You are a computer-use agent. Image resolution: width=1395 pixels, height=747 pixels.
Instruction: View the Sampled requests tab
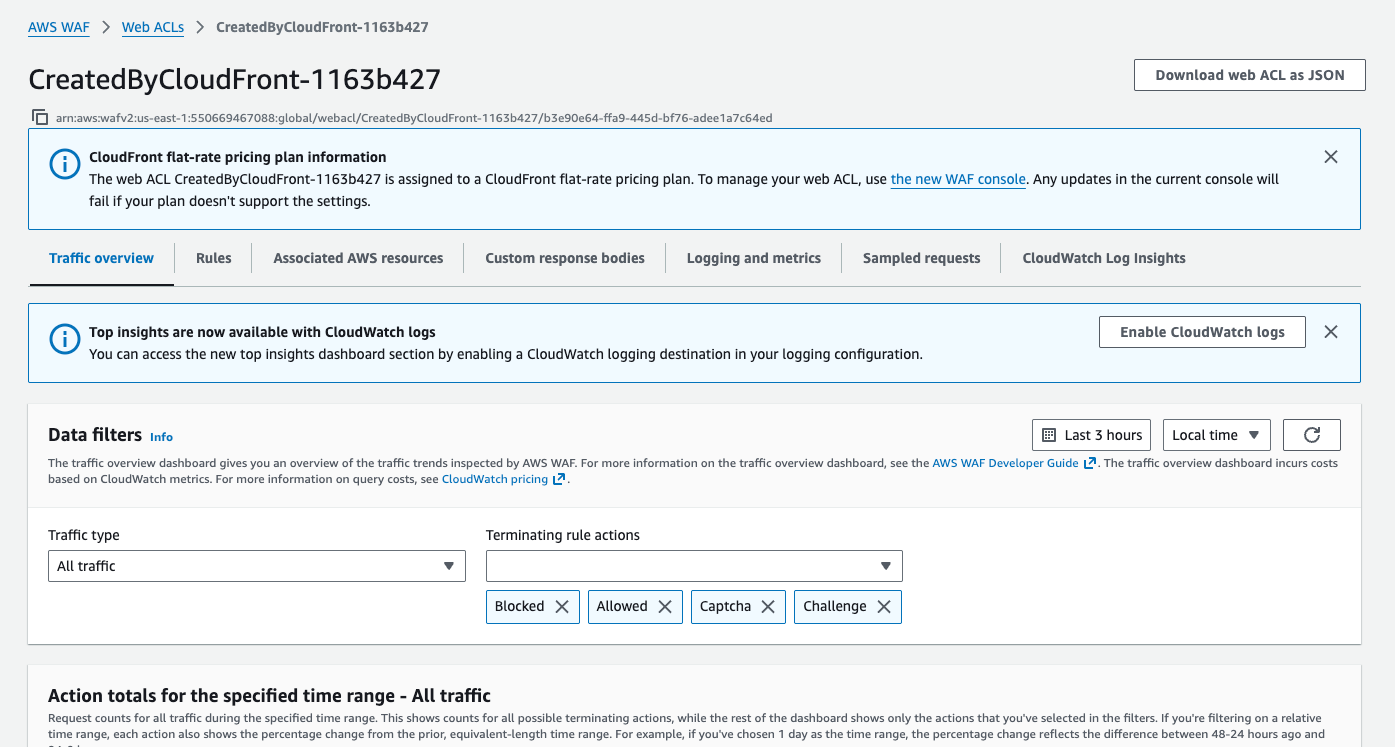tap(922, 258)
